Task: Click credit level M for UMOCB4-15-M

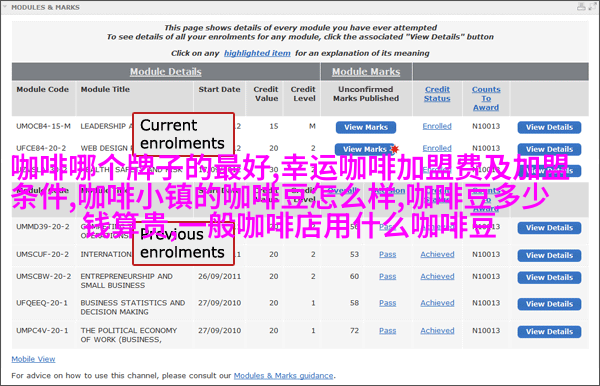Action: (312, 126)
